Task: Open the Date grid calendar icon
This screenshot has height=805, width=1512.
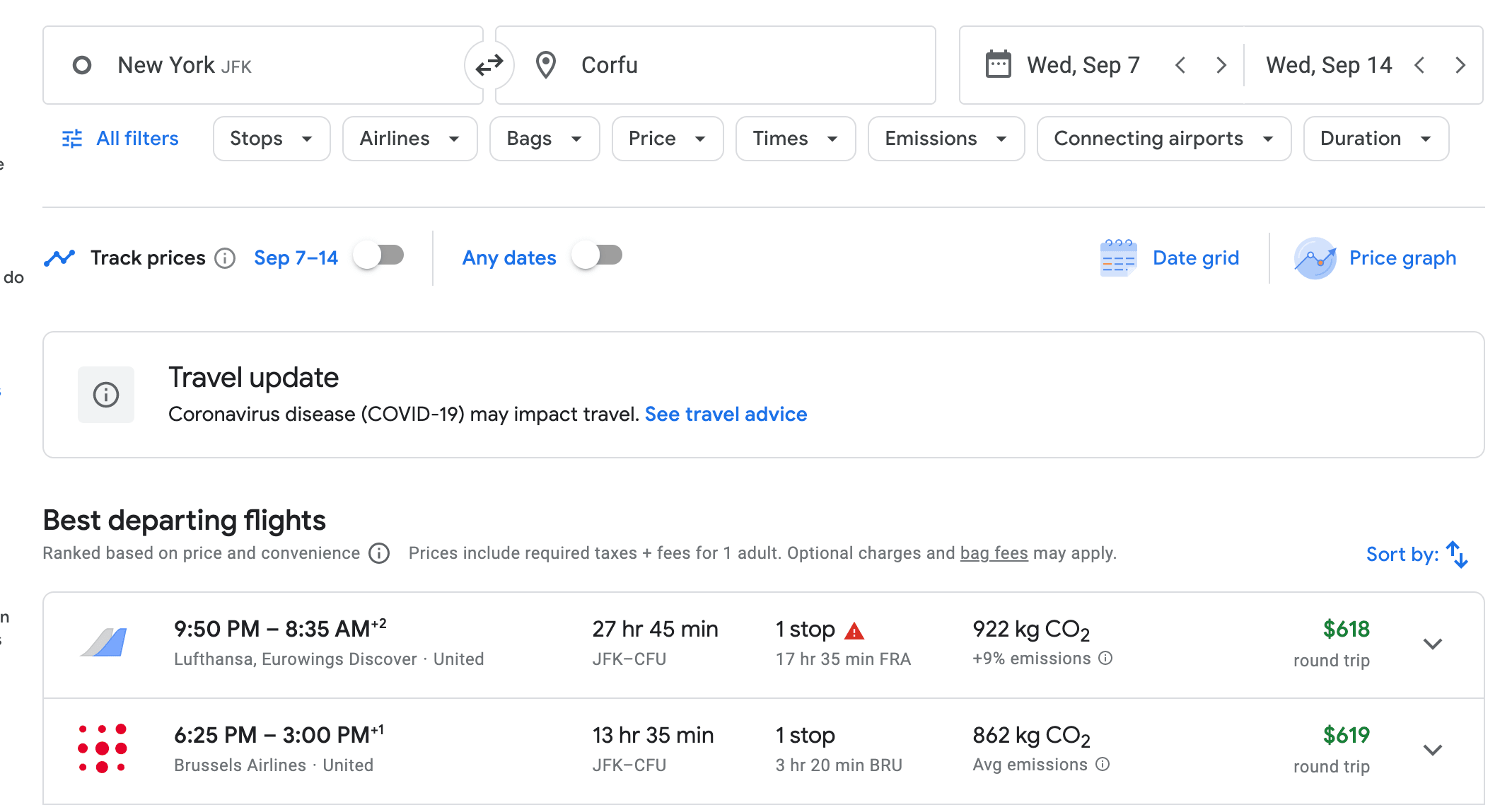Action: pyautogui.click(x=1118, y=258)
